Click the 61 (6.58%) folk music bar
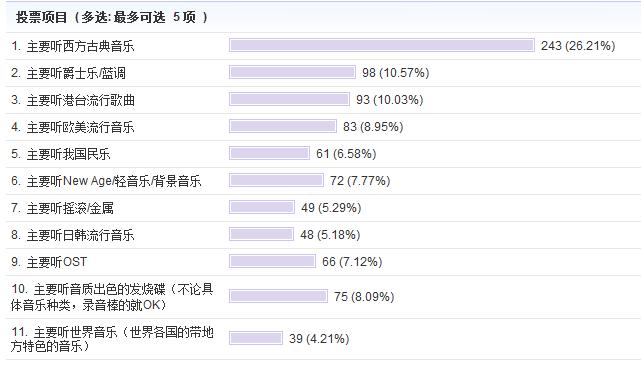The width and height of the screenshot is (641, 369). point(269,153)
